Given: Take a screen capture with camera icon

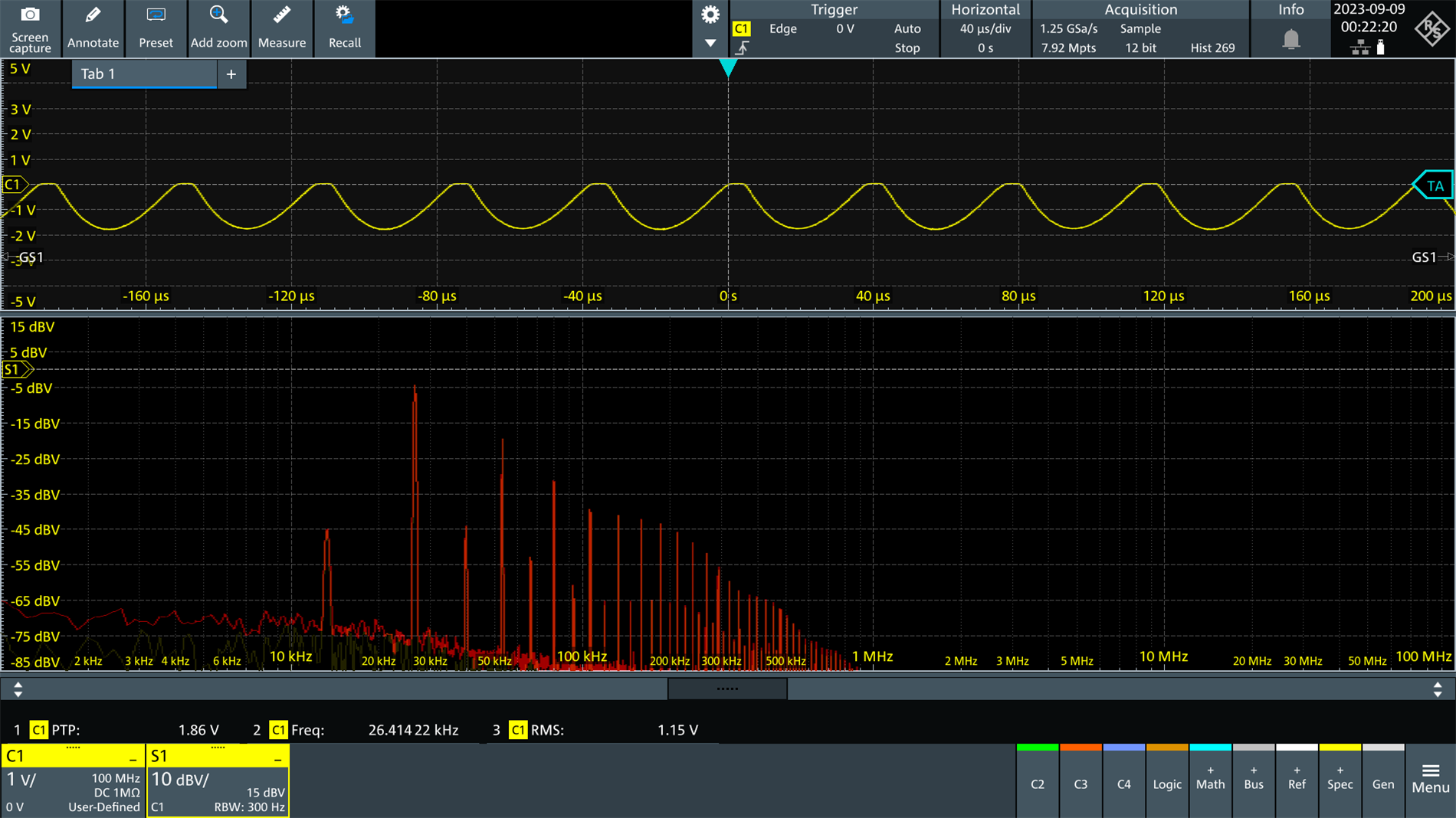Looking at the screenshot, I should (x=31, y=28).
